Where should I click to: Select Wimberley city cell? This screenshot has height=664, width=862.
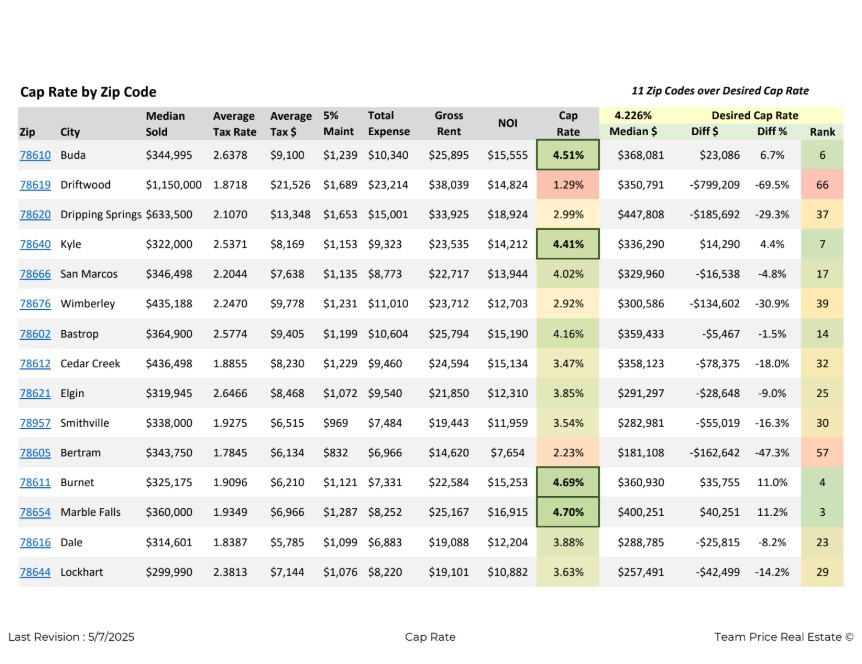click(87, 303)
